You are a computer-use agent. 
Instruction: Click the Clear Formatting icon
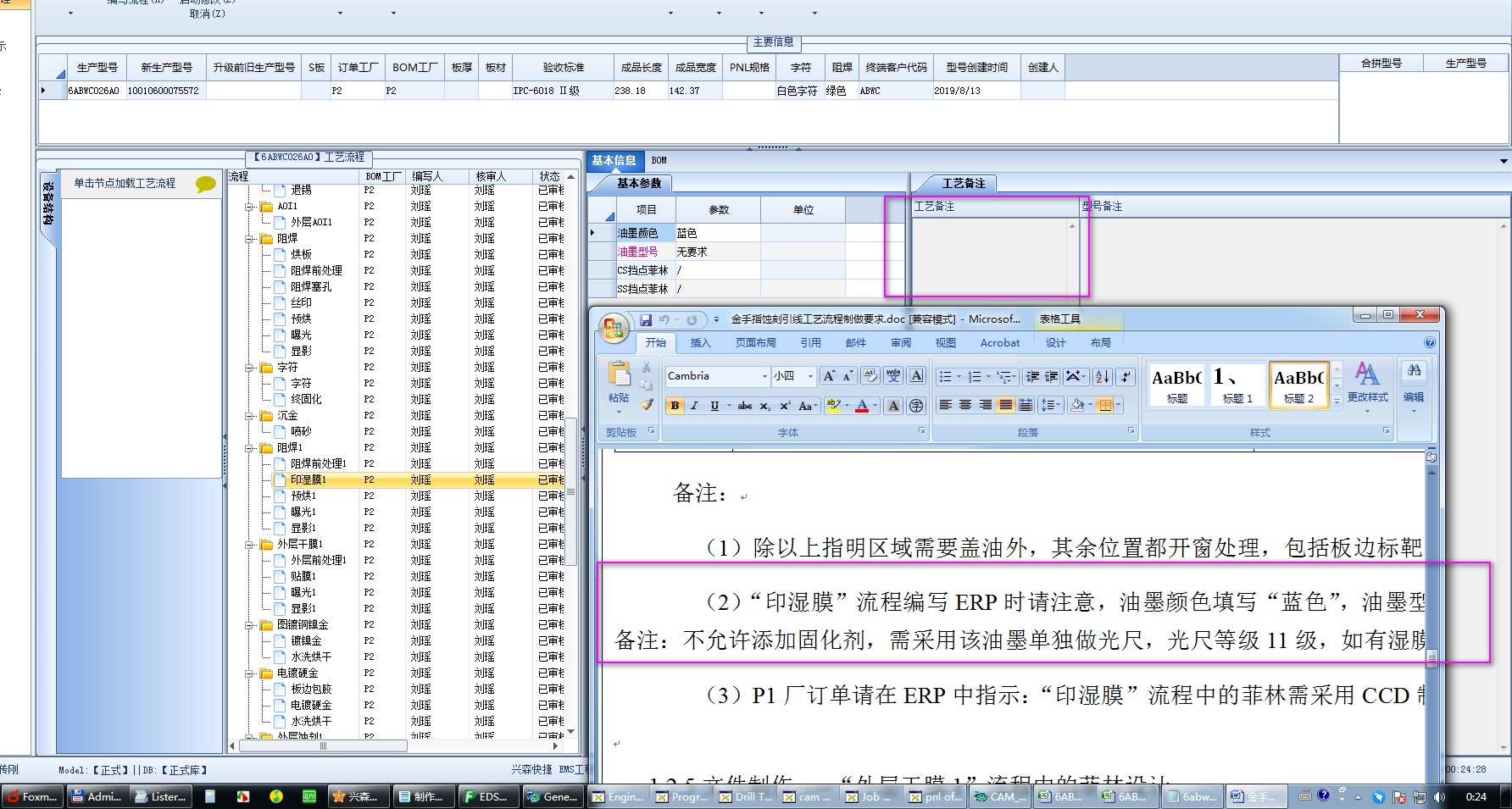[870, 376]
